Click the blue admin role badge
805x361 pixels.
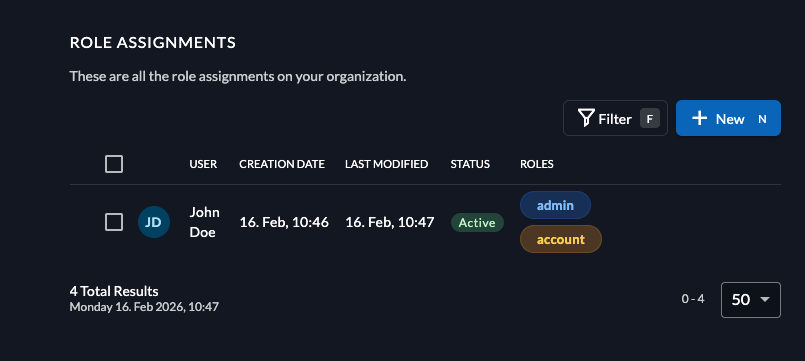(x=555, y=205)
